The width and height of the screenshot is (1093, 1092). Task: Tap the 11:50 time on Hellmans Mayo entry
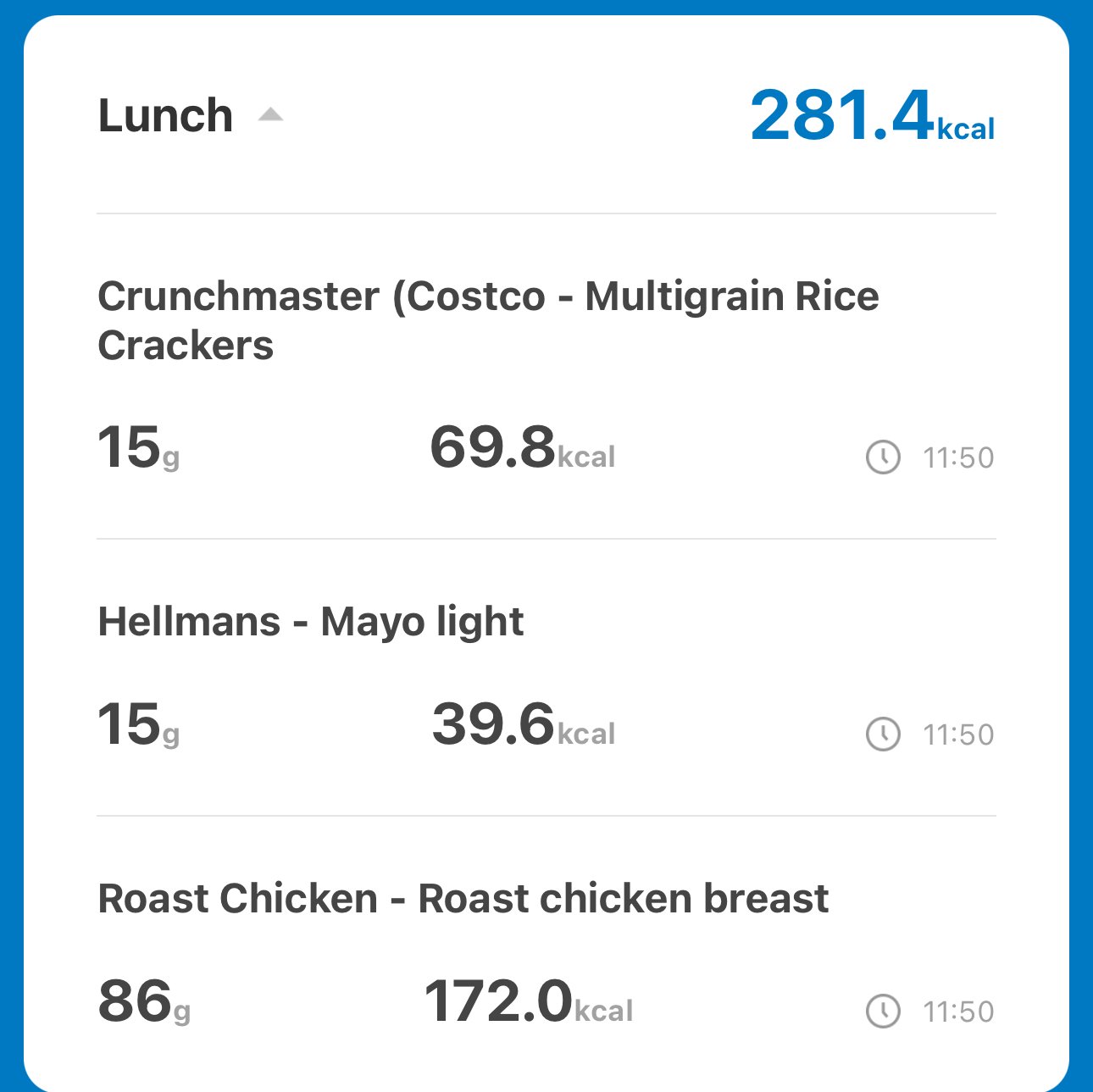coord(958,735)
